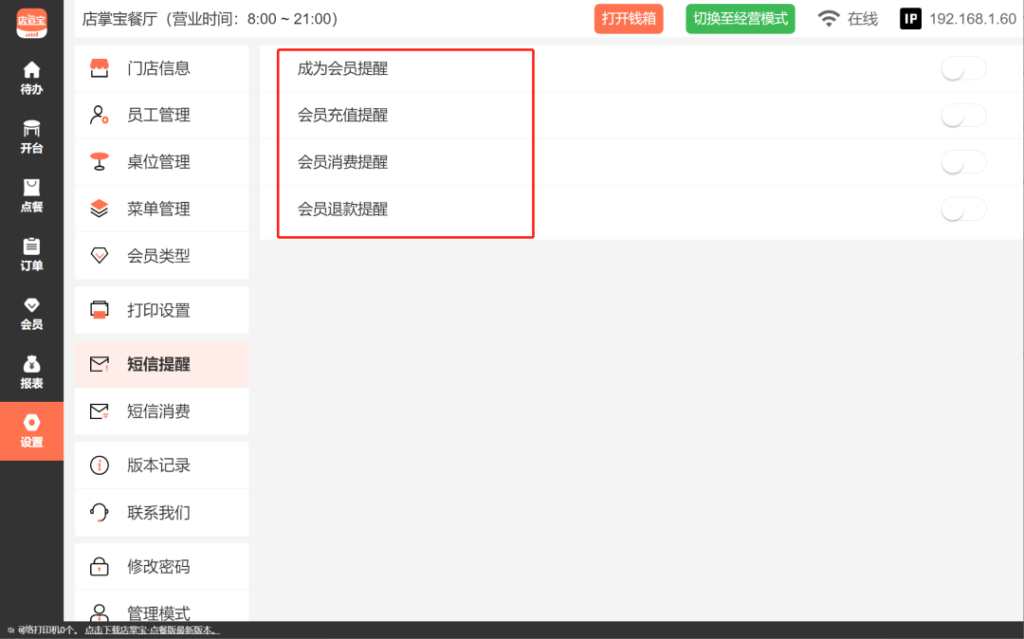Viewport: 1024px width, 639px height.
Task: Click the 192.168.1.60 IP address
Action: pos(972,19)
